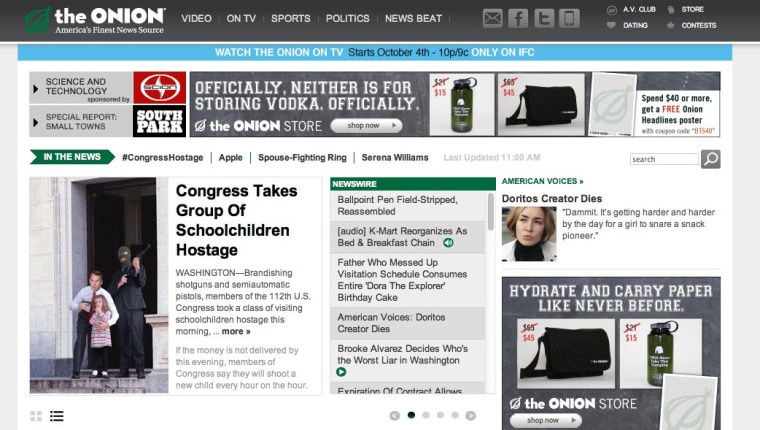
Task: Click the $45 messenger bag in top banner
Action: click(541, 104)
